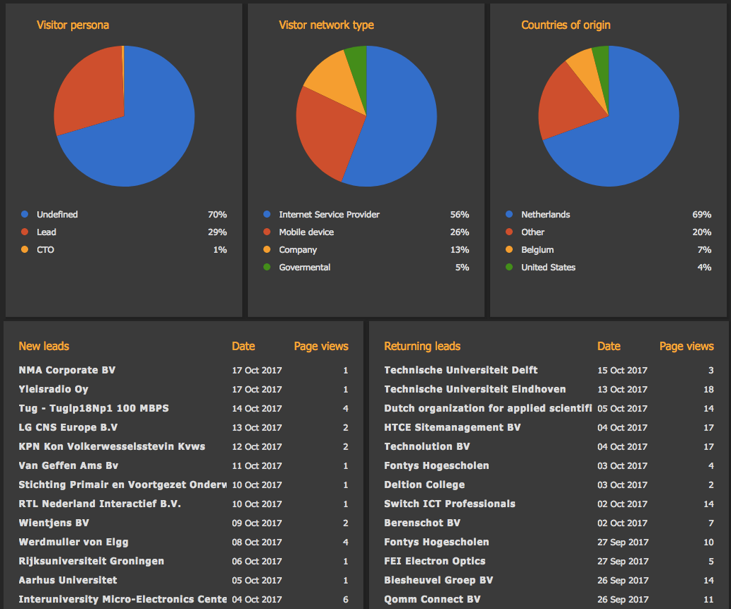Open Fontys Hogescholen lead dated 03 Oct 2017

(x=437, y=466)
